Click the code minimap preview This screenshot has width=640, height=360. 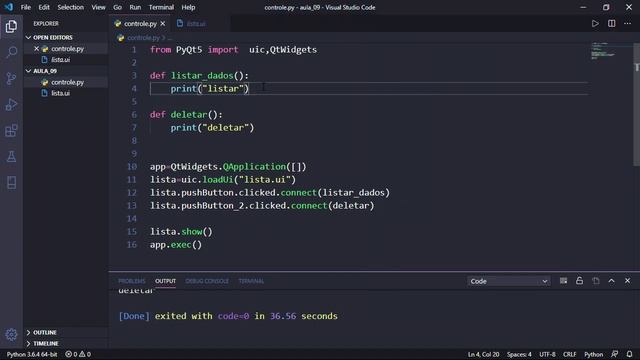[x=603, y=51]
